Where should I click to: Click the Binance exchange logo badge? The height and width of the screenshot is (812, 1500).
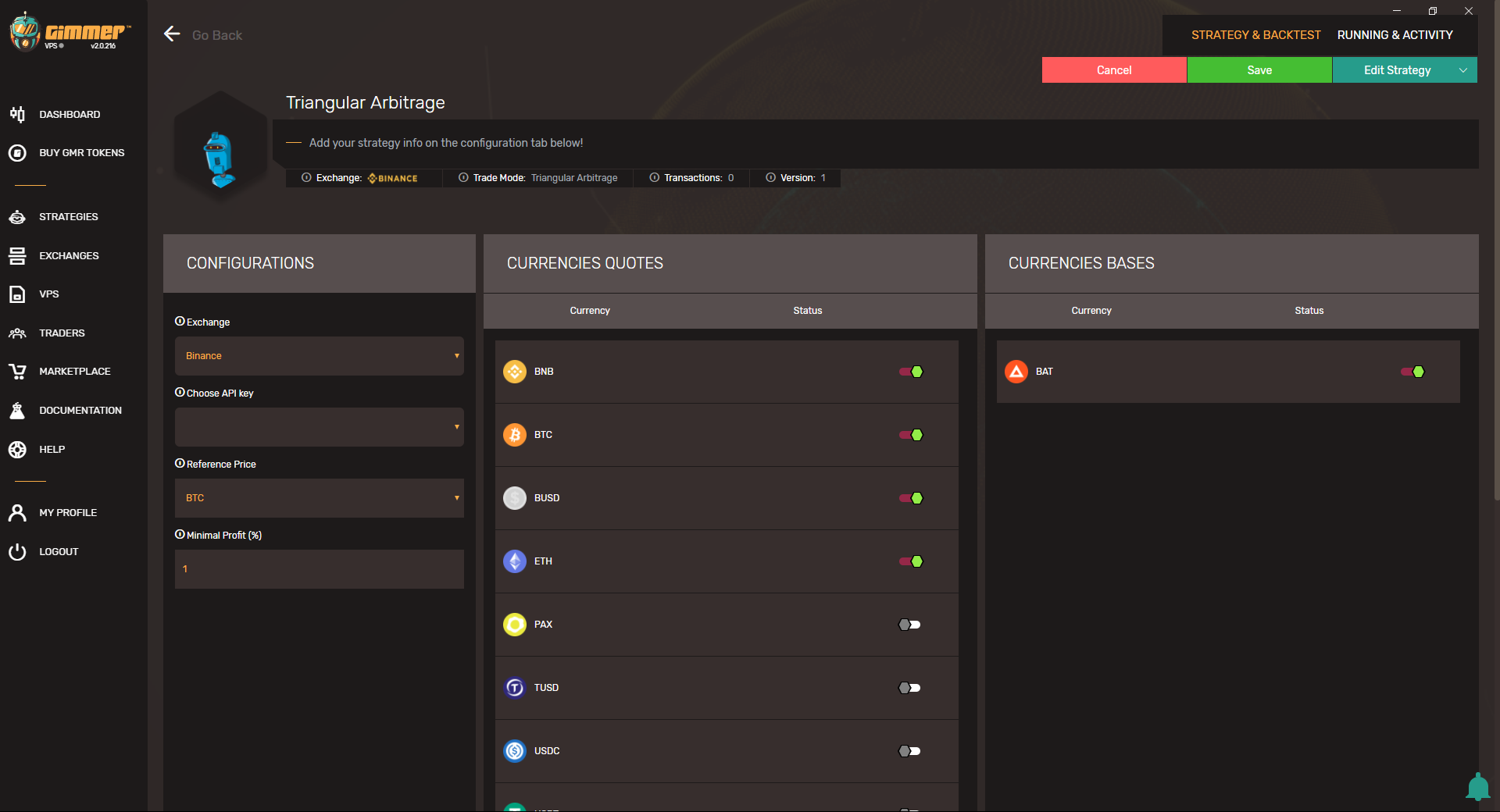[392, 178]
